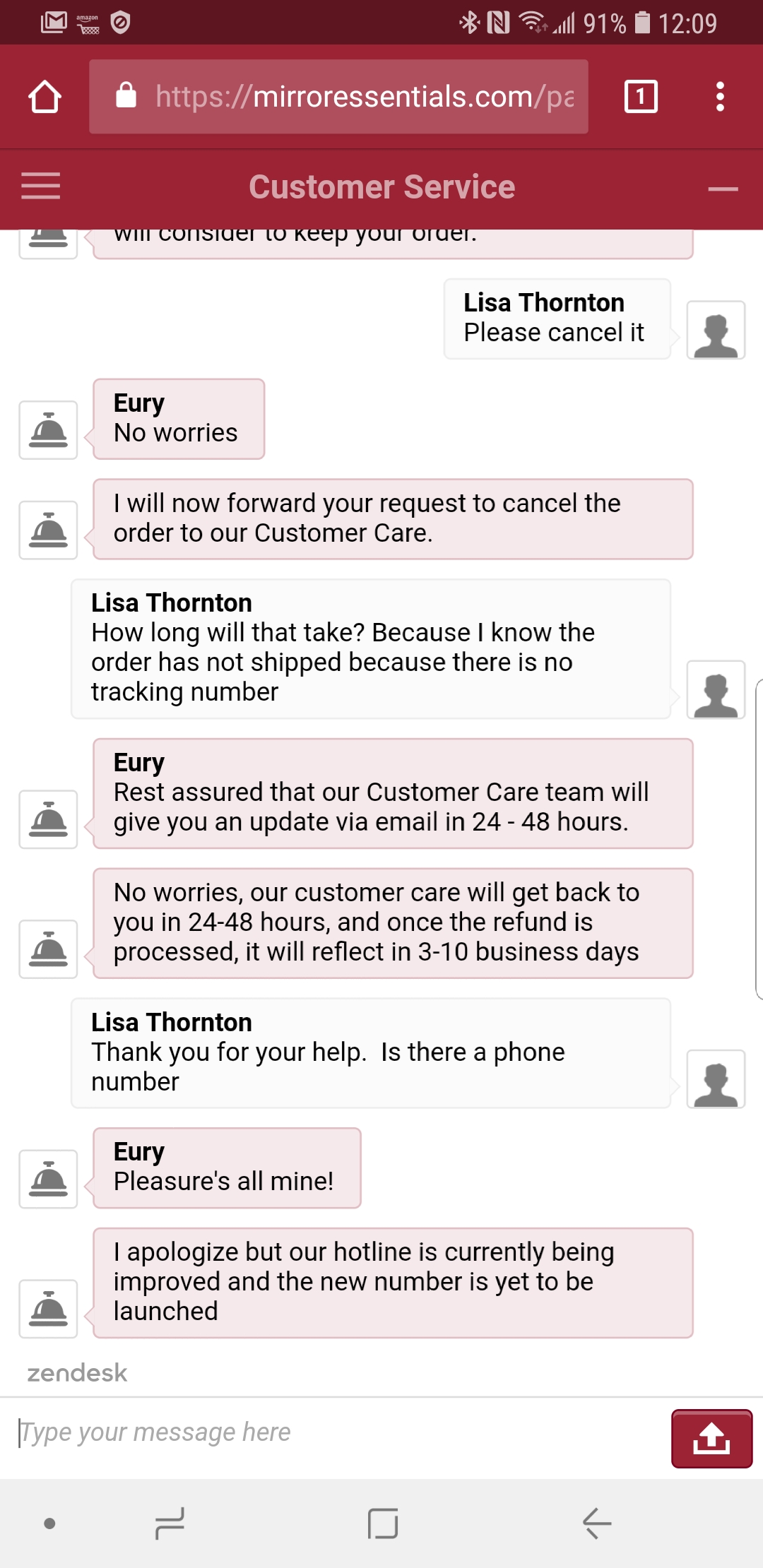Screen dimensions: 763x1568
Task: Click the Customer Service header title
Action: pyautogui.click(x=382, y=187)
